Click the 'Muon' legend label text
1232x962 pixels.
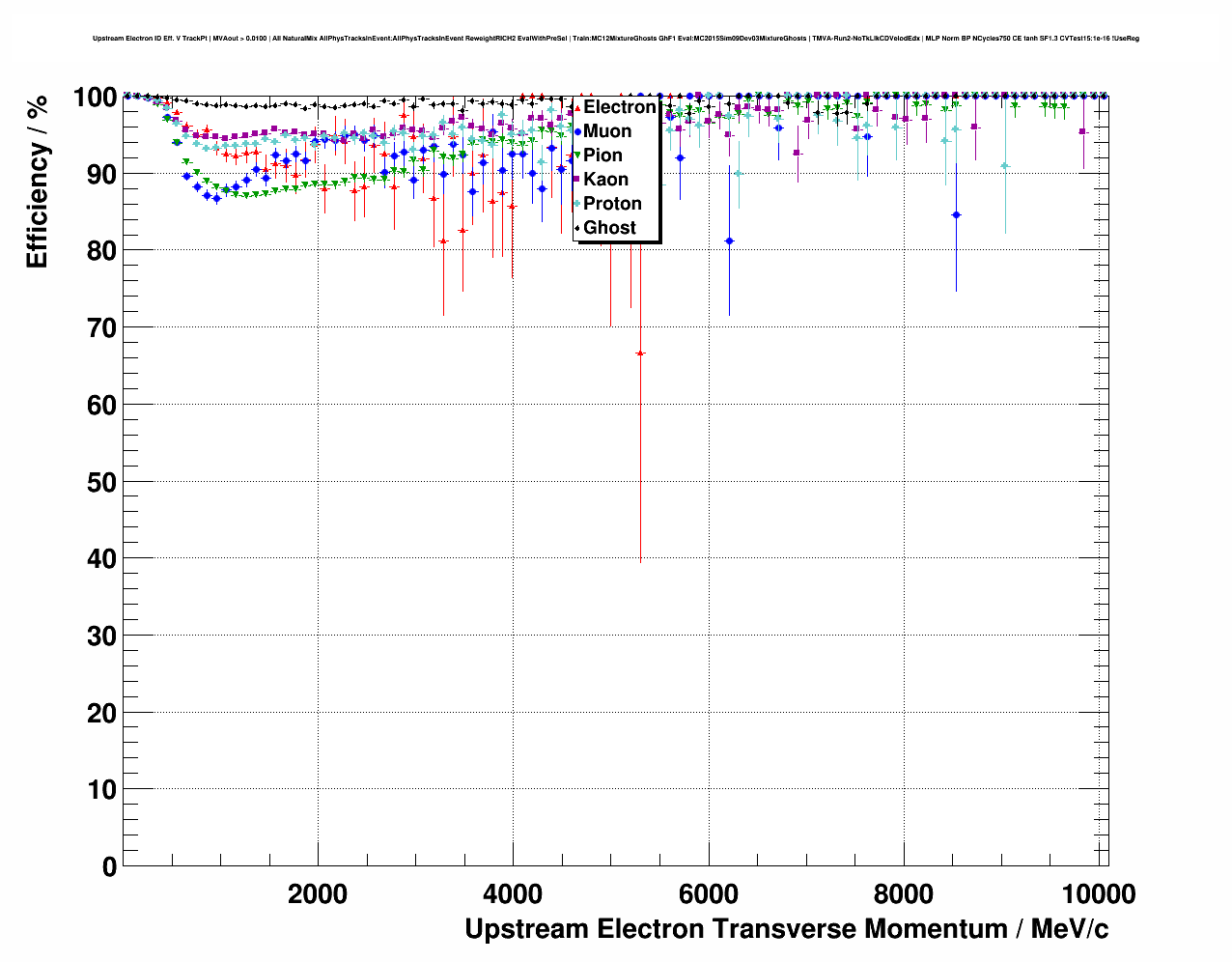[x=607, y=131]
